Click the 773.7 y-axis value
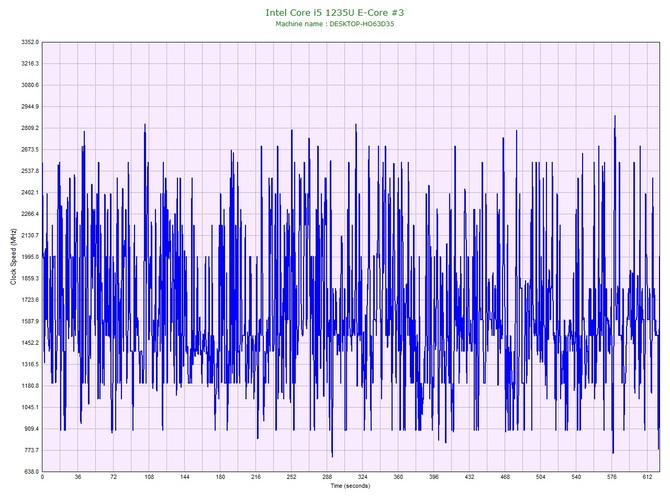The width and height of the screenshot is (670, 503). (x=31, y=450)
